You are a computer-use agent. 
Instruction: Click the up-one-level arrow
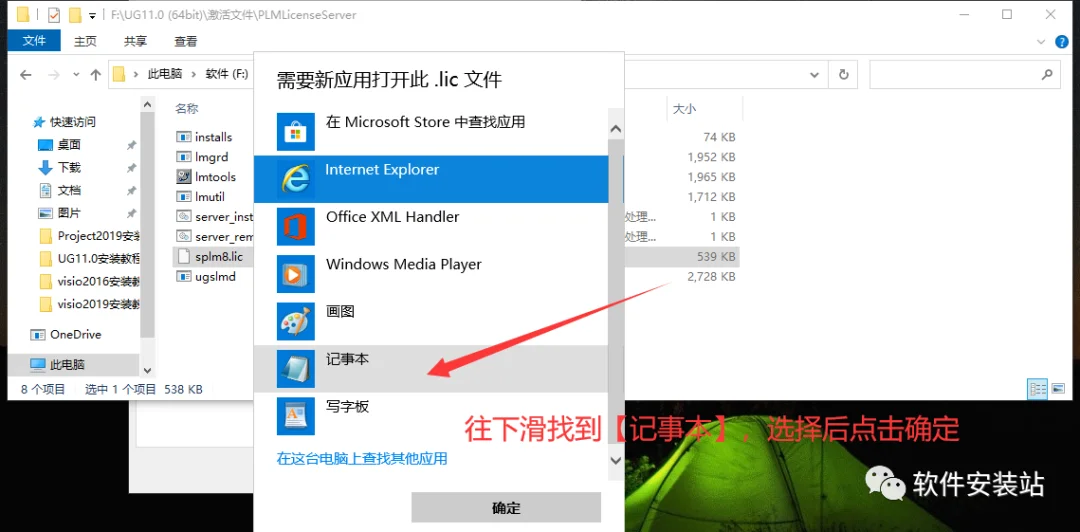pyautogui.click(x=96, y=75)
